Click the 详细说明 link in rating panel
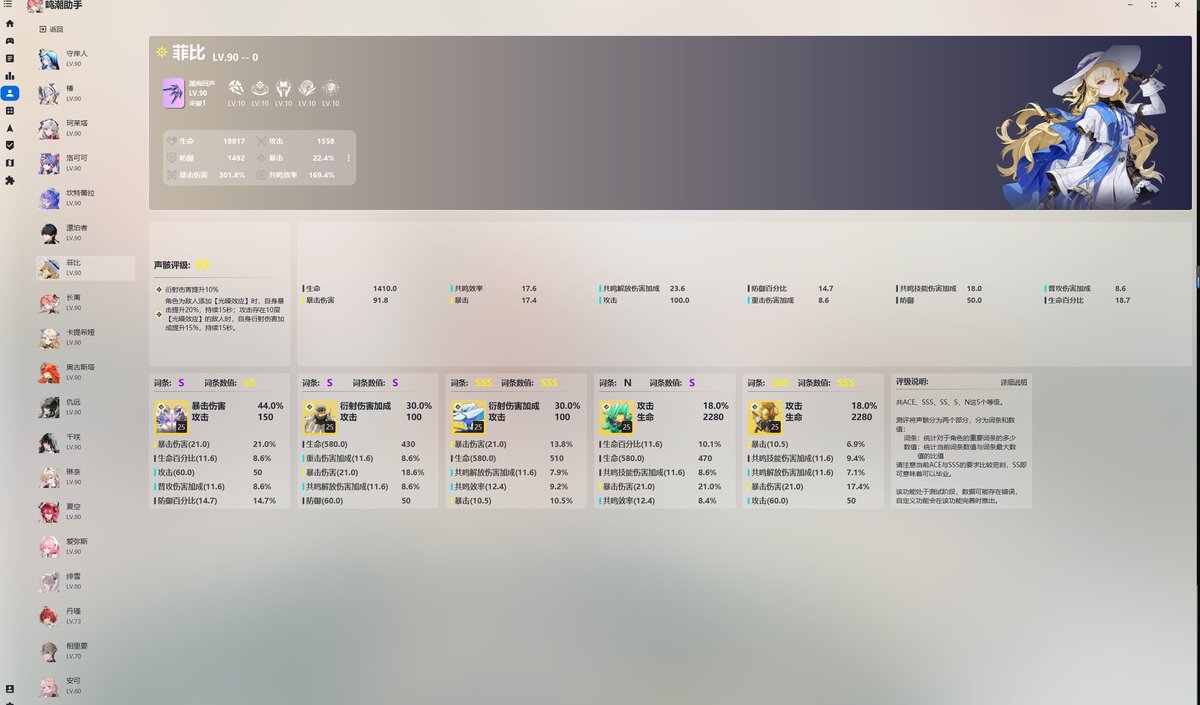The width and height of the screenshot is (1200, 705). pos(1013,382)
